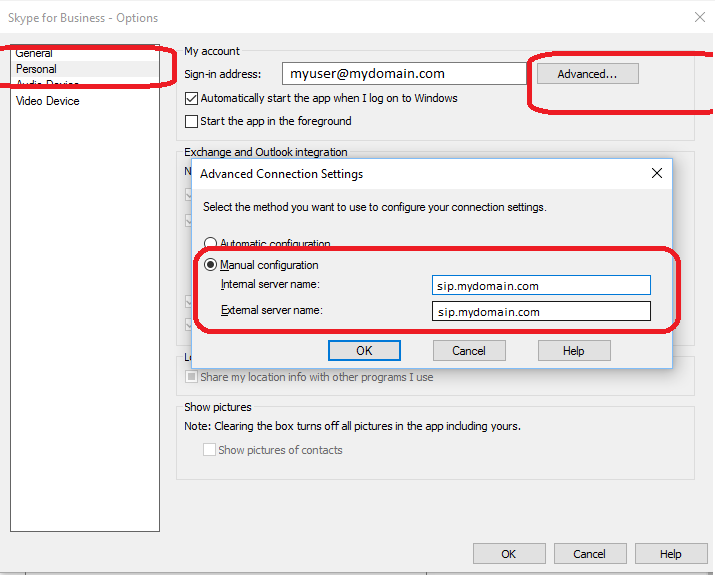Toggle Automatically start the app checkbox
The width and height of the screenshot is (715, 575).
coord(192,98)
